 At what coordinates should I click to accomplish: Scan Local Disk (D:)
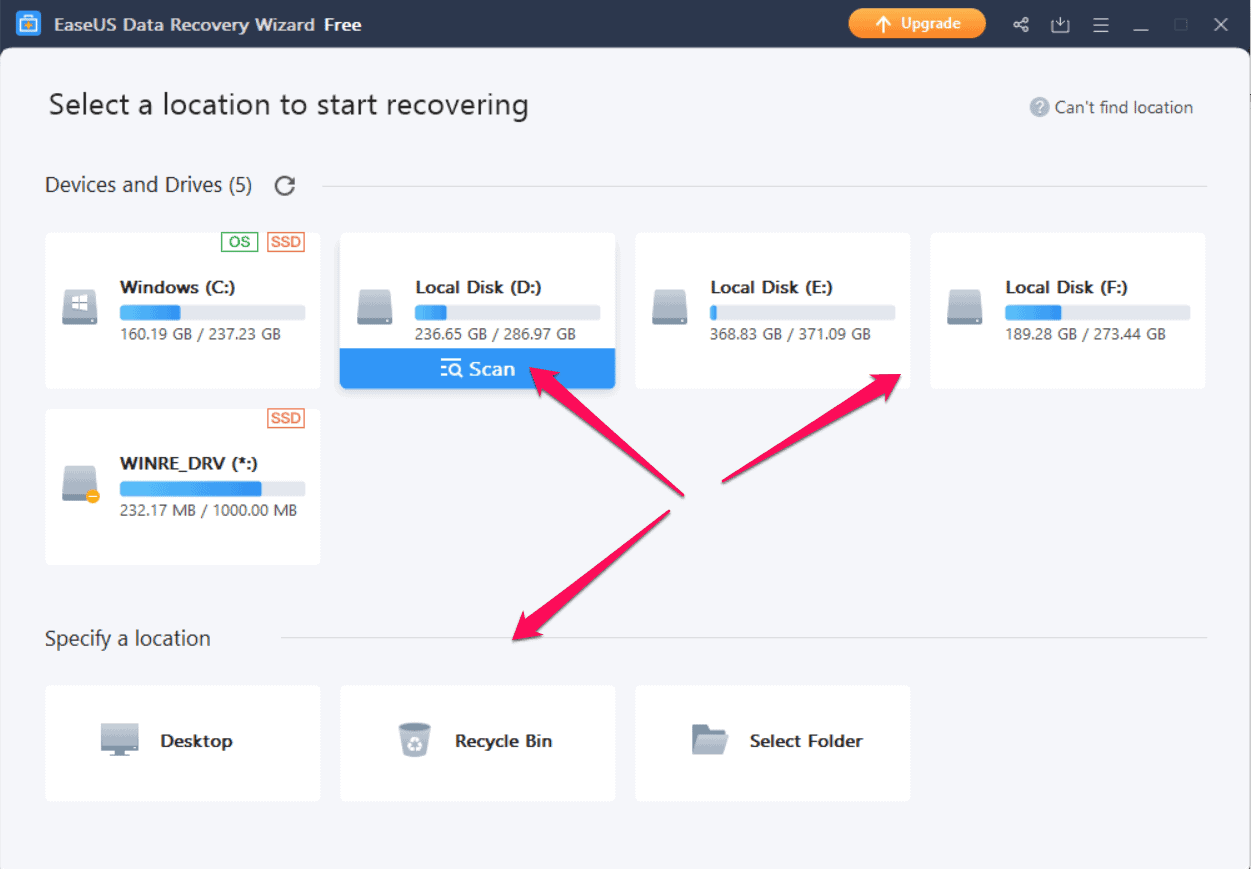[477, 368]
